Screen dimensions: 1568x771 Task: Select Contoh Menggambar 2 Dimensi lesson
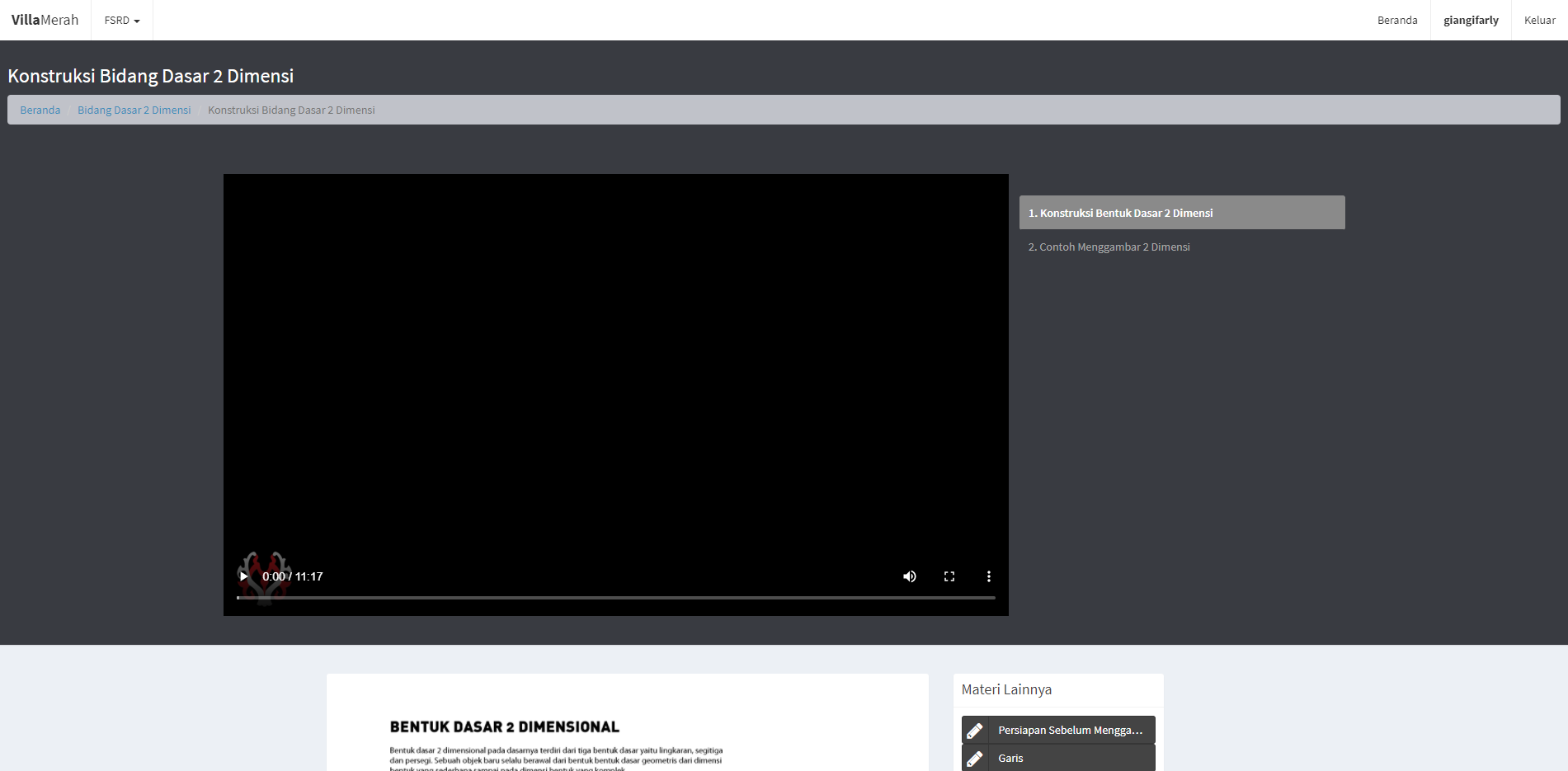pyautogui.click(x=1182, y=247)
